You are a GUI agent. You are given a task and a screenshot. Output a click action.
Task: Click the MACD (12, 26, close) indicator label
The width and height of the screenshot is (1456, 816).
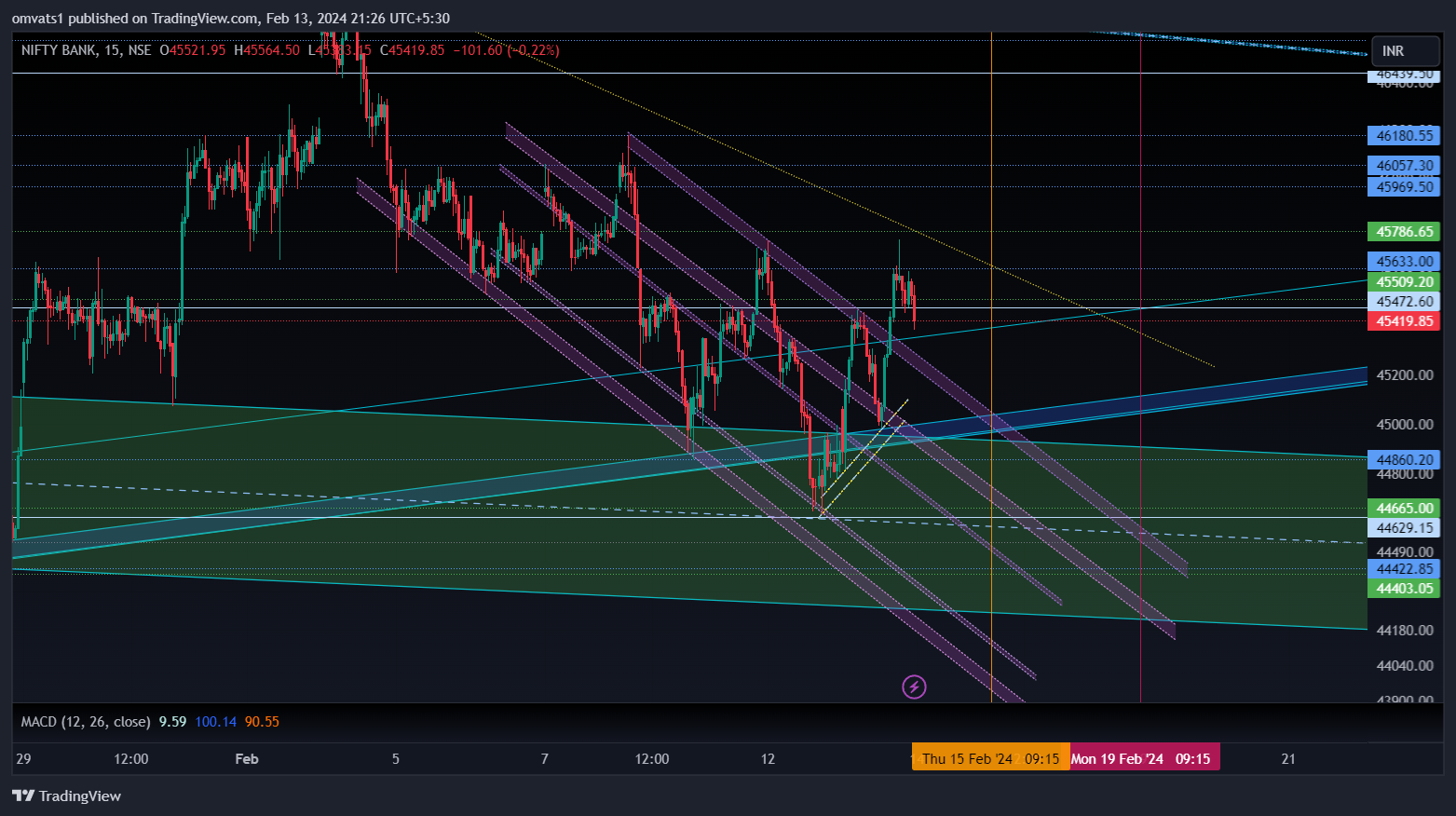[x=86, y=722]
